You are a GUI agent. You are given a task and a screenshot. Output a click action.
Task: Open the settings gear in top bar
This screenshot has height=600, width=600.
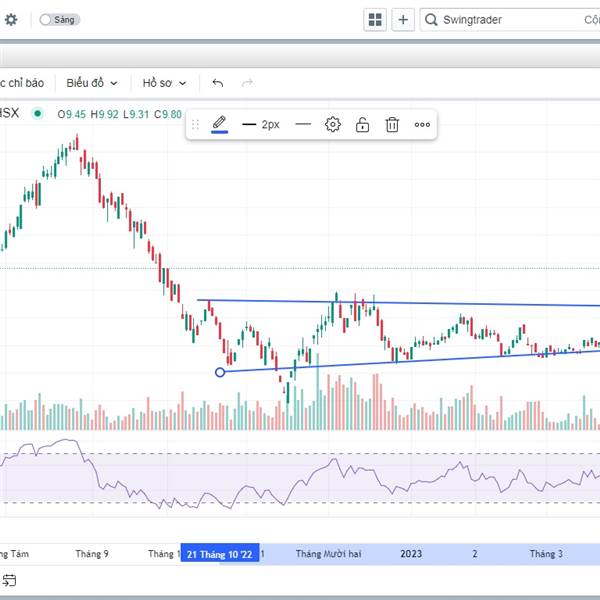(x=11, y=20)
